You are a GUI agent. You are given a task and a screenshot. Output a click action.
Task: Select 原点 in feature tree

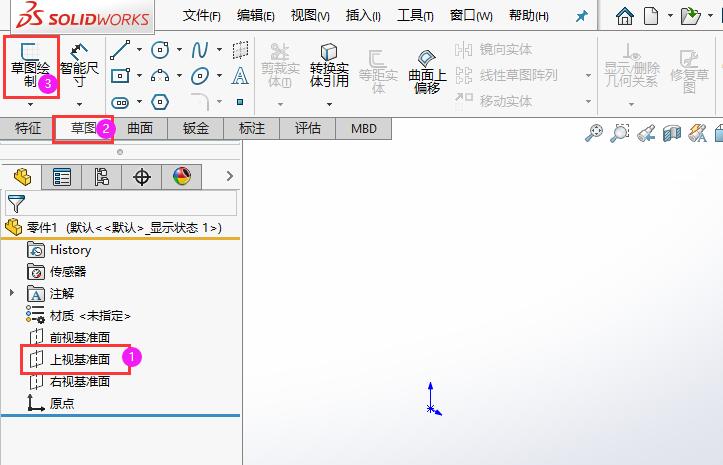51,403
